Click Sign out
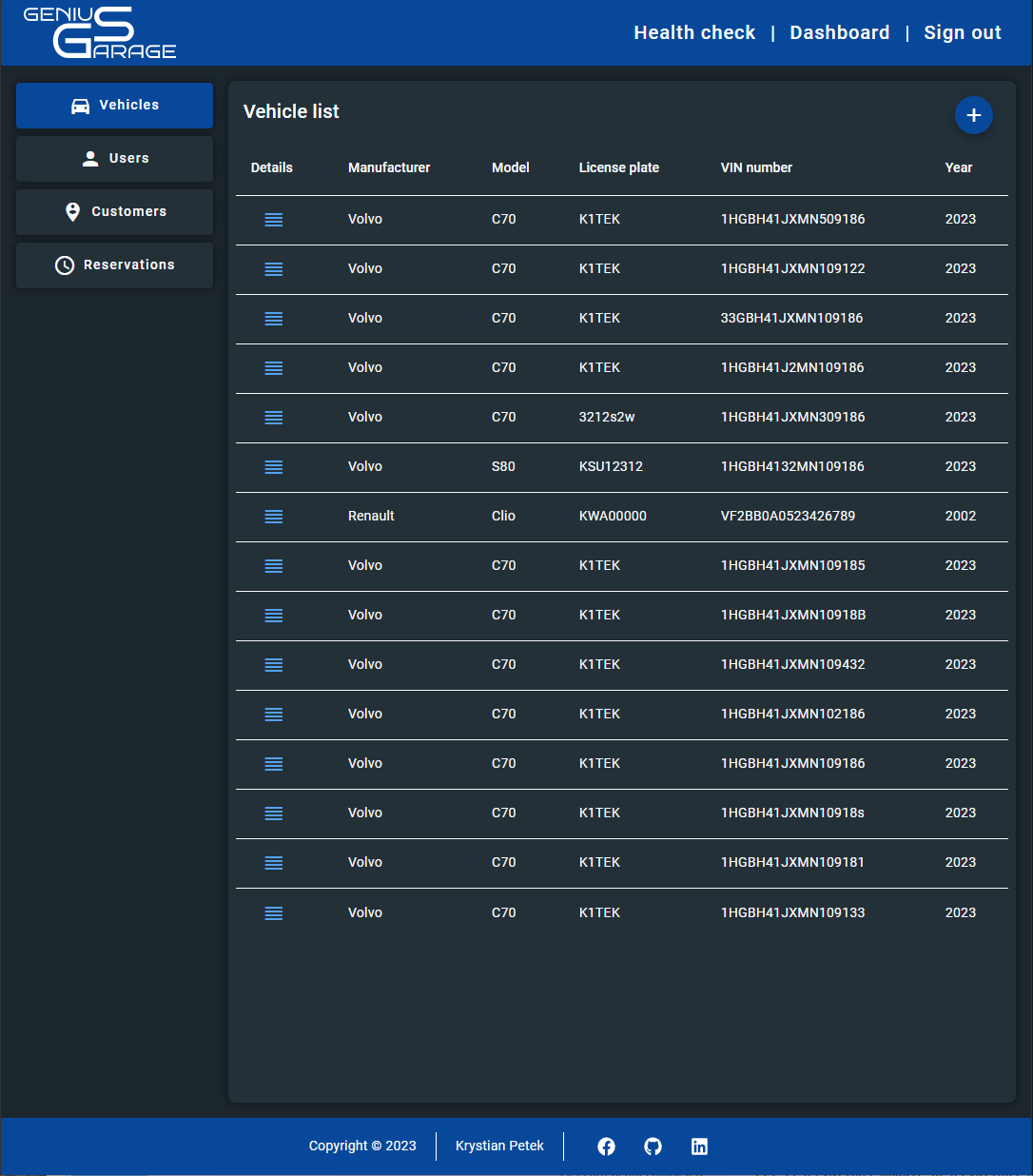This screenshot has width=1033, height=1176. coord(963,32)
